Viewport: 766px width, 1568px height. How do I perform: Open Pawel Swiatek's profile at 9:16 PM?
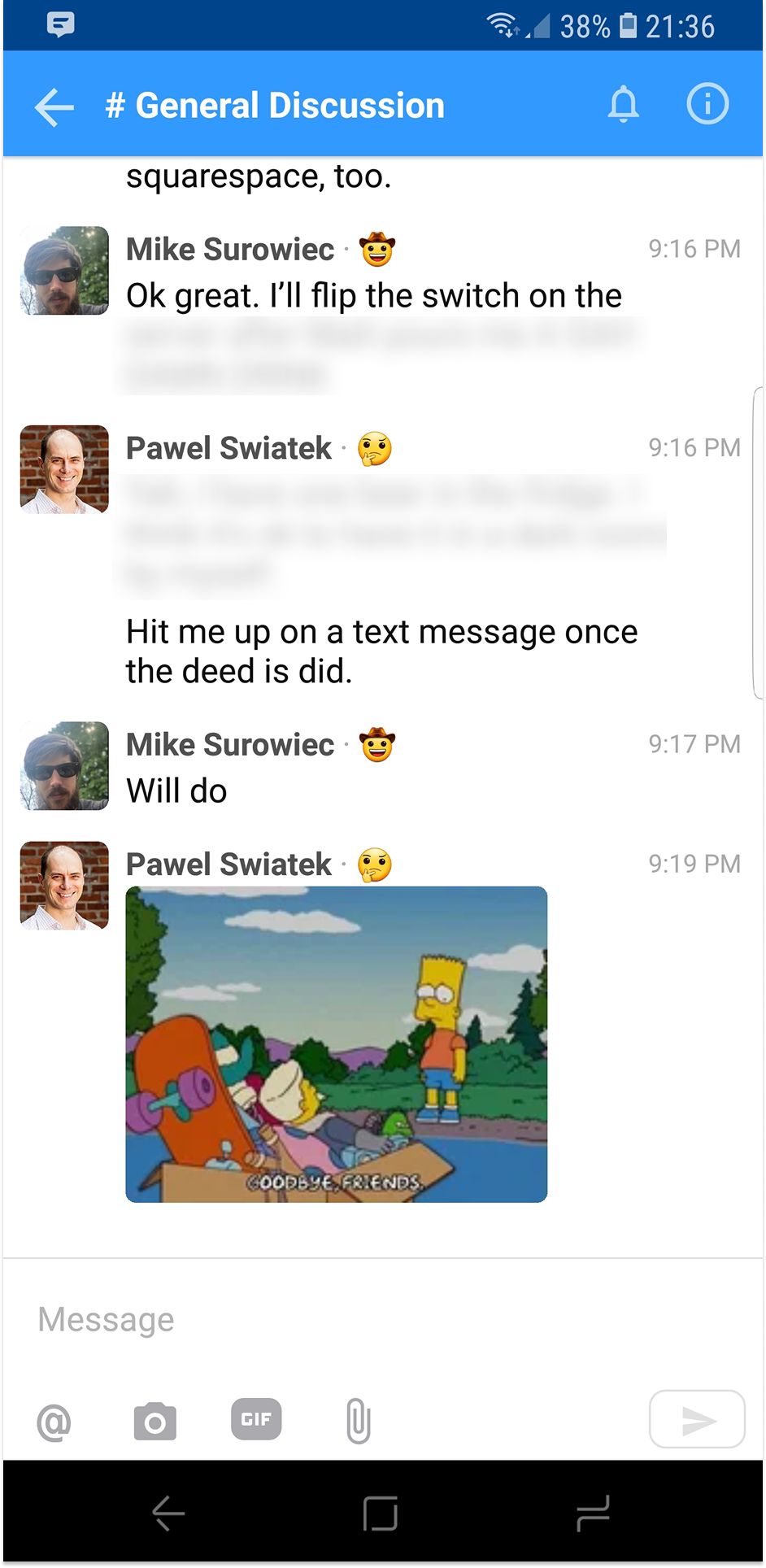228,448
